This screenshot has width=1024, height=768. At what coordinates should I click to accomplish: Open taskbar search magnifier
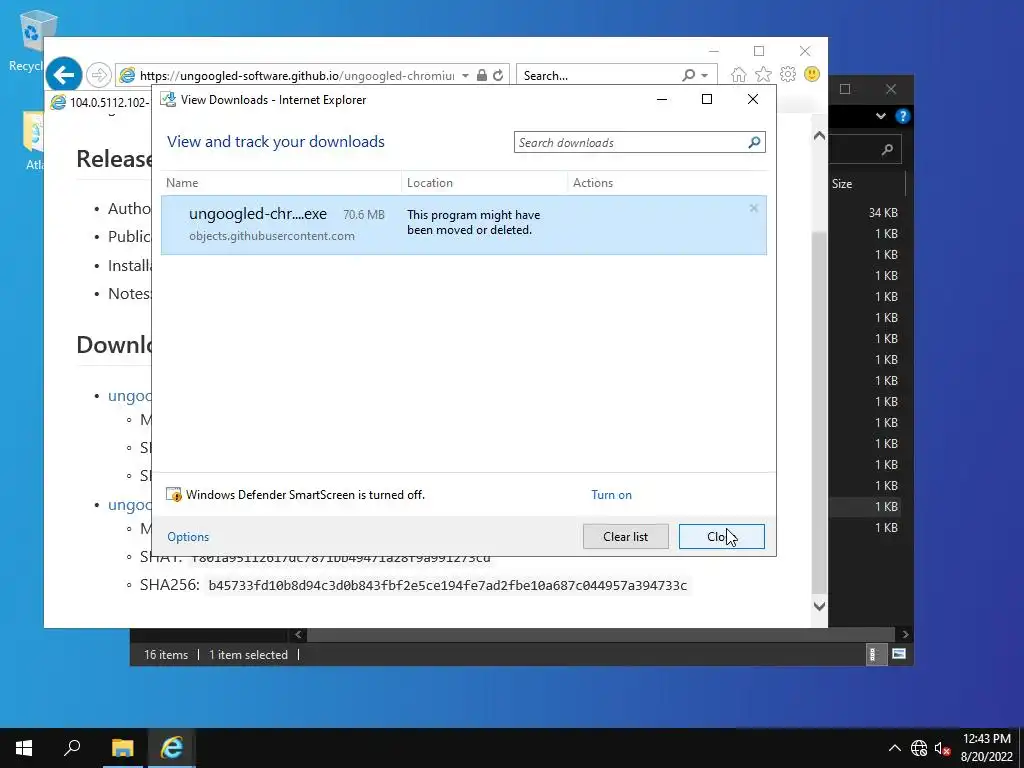[72, 748]
